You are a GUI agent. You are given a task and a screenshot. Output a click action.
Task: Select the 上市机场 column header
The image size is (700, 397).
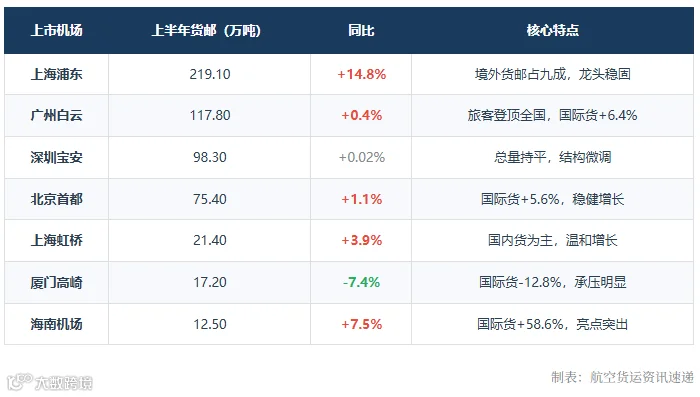click(x=57, y=30)
